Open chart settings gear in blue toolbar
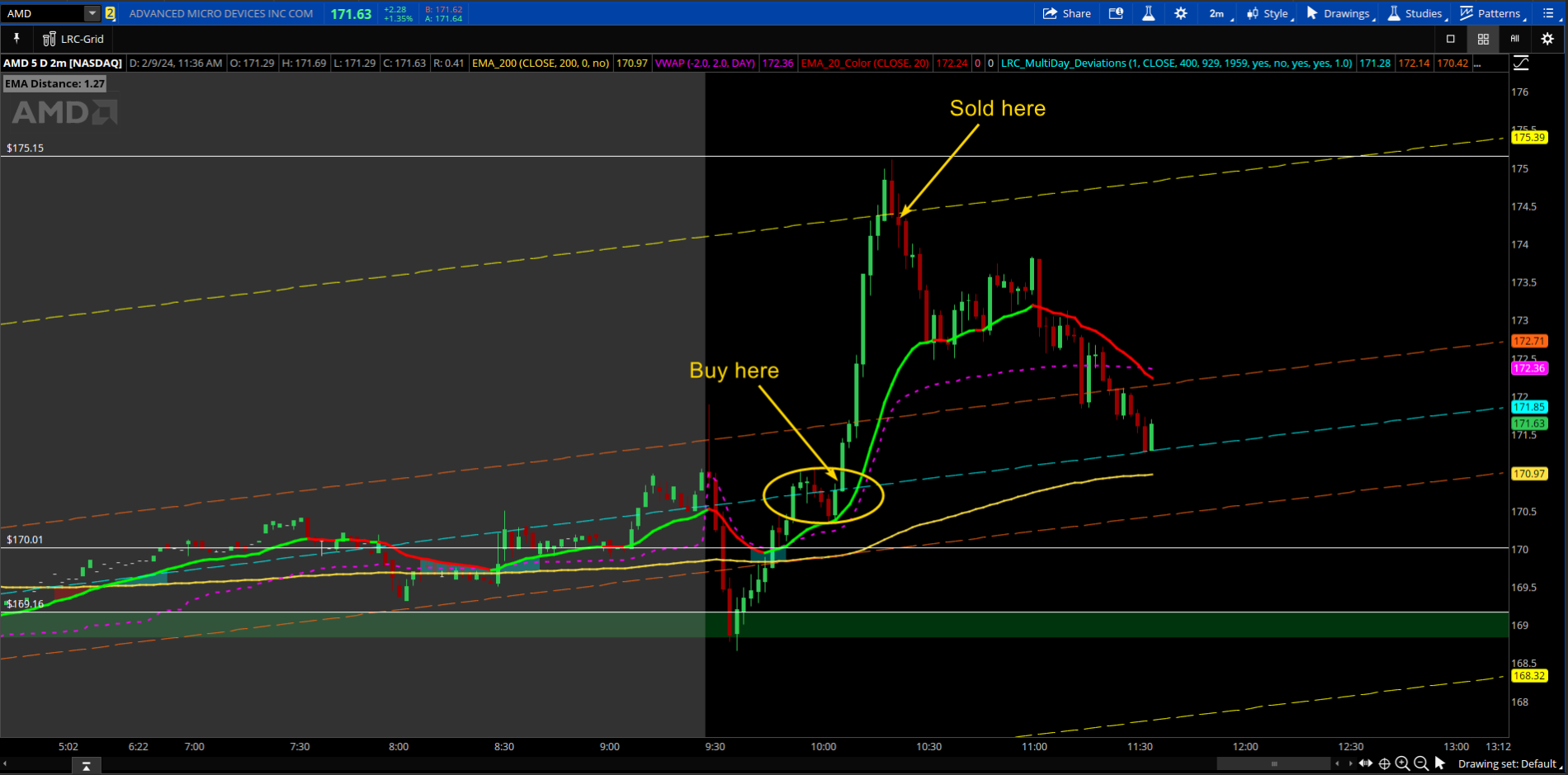 1181,13
